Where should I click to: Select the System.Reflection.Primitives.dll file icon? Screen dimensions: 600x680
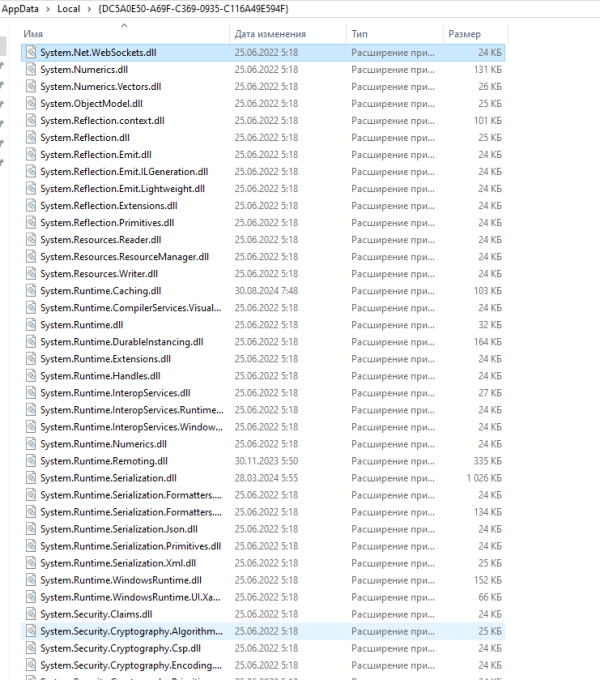(31, 222)
